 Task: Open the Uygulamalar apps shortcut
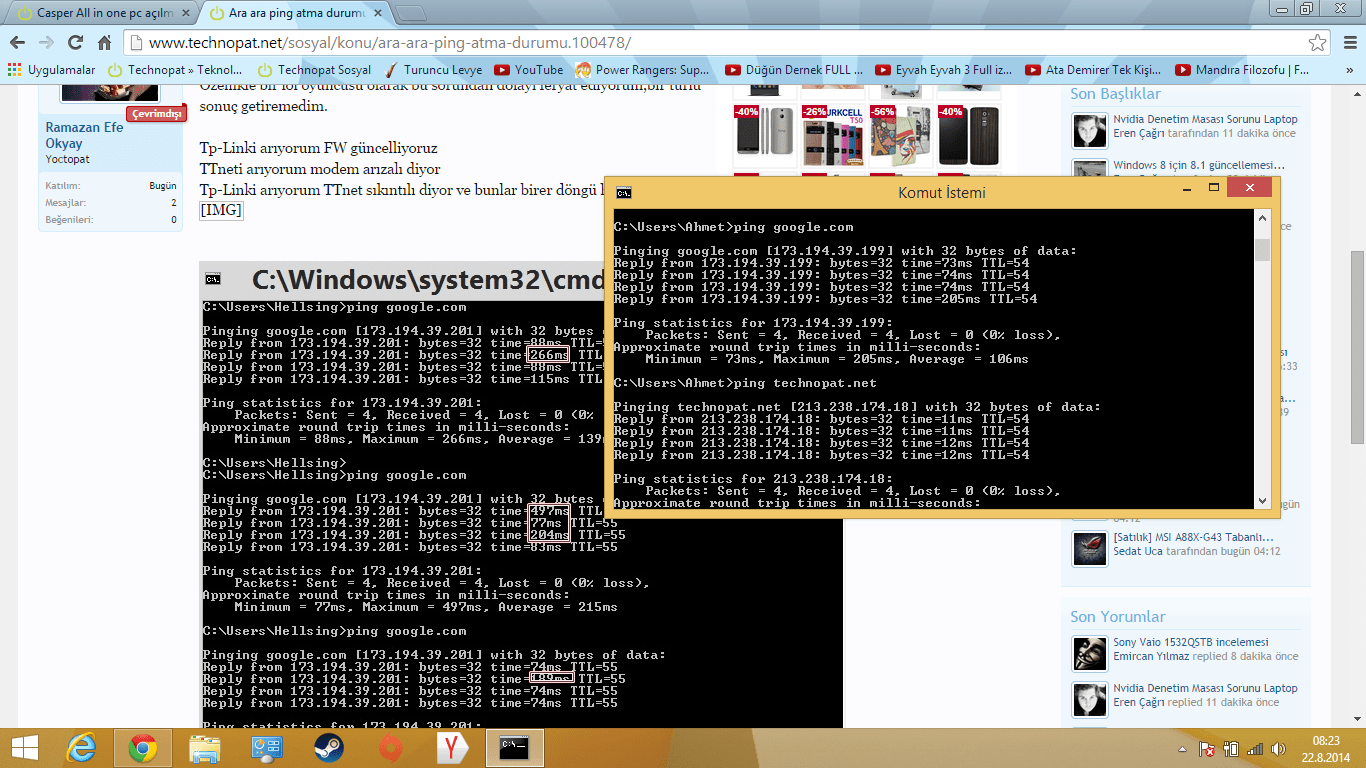[x=52, y=70]
